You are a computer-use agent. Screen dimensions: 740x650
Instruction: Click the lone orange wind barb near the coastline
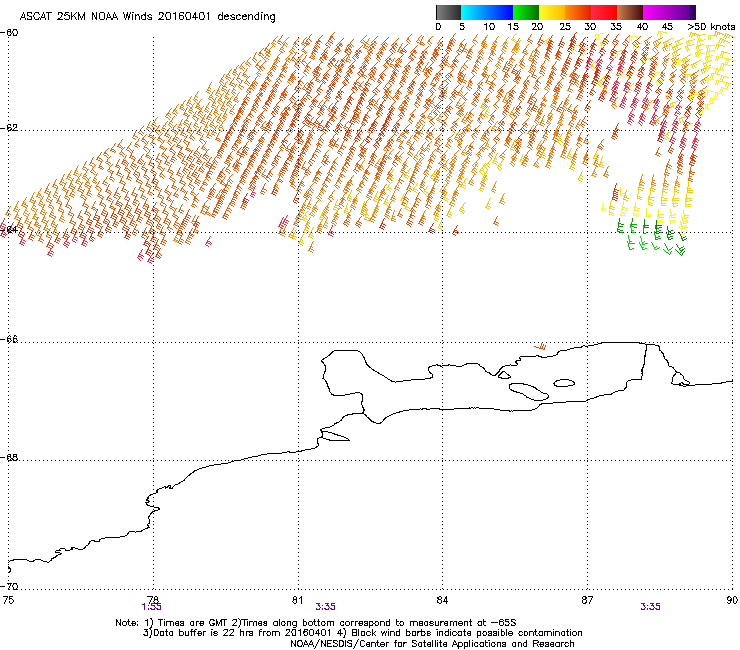click(541, 347)
